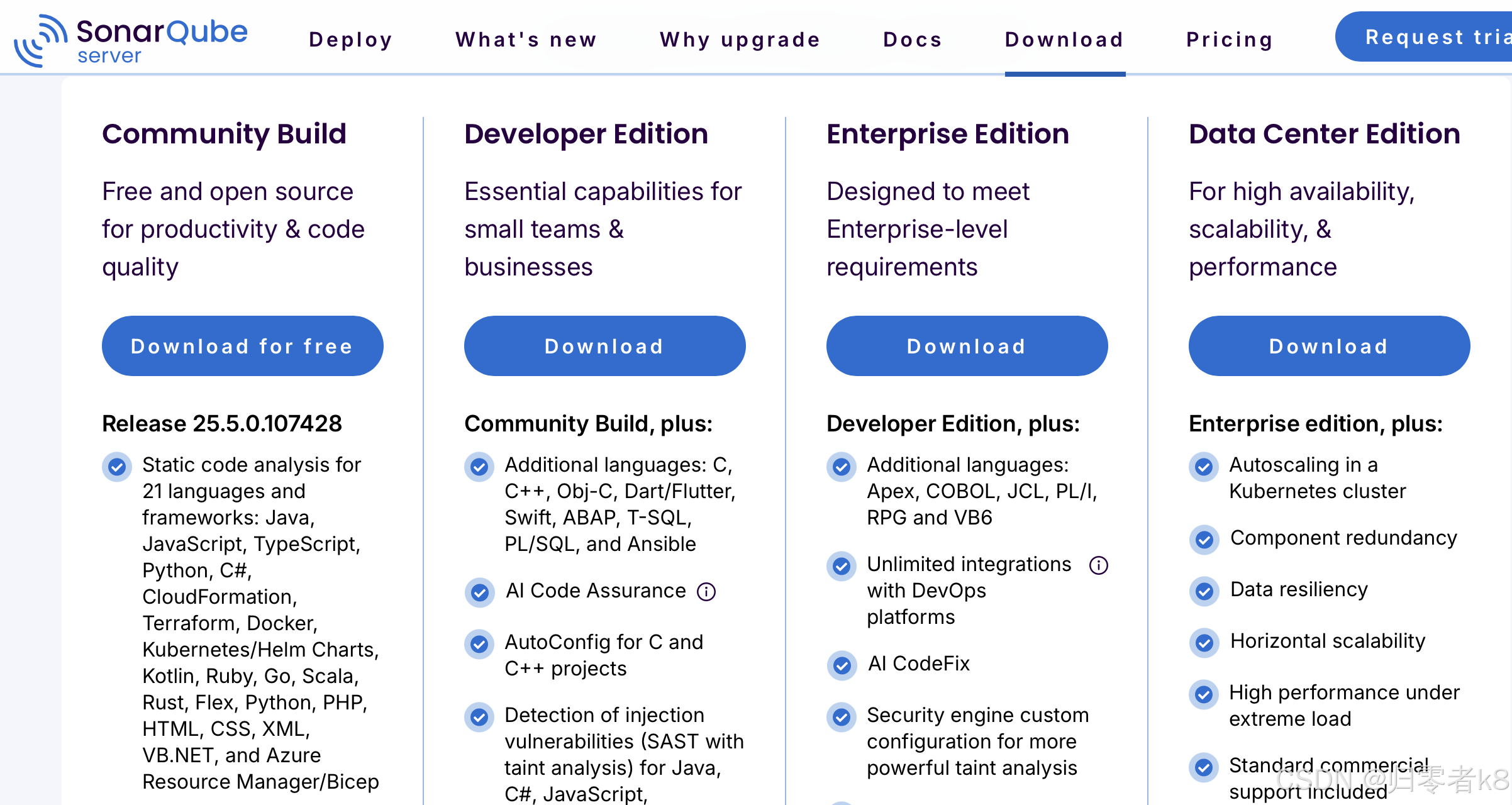Select the Docs navigation item

click(913, 39)
